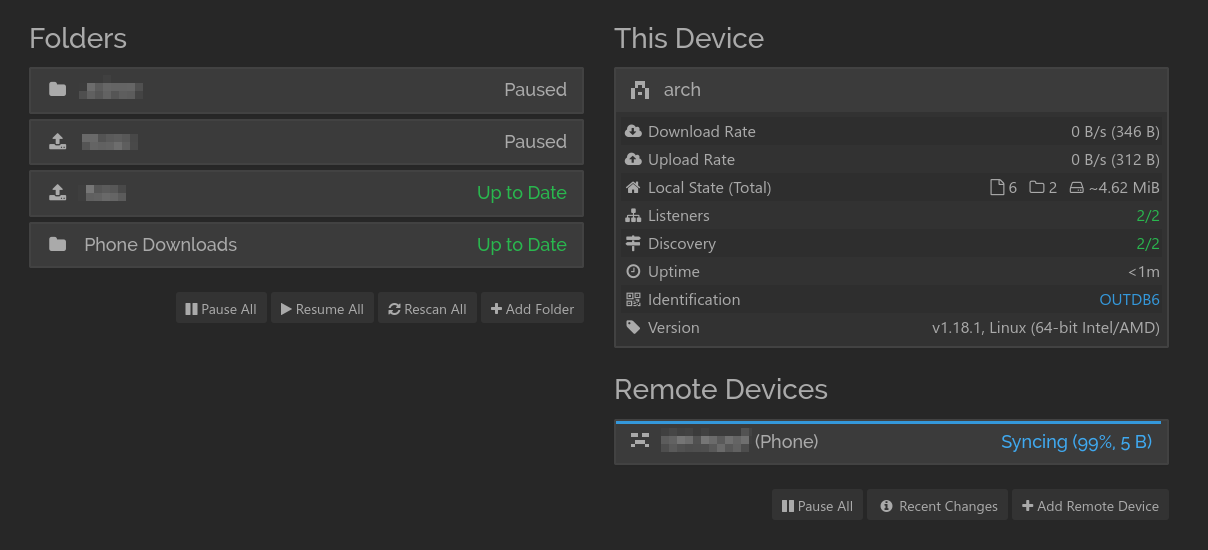The image size is (1208, 550).
Task: Click the Phone remote device identicon
Action: 640,441
